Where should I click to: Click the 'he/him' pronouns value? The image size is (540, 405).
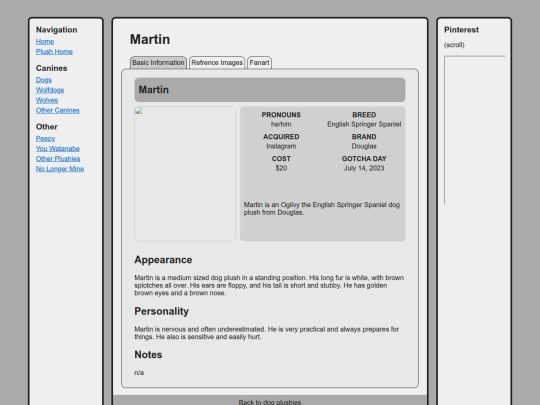[x=281, y=124]
